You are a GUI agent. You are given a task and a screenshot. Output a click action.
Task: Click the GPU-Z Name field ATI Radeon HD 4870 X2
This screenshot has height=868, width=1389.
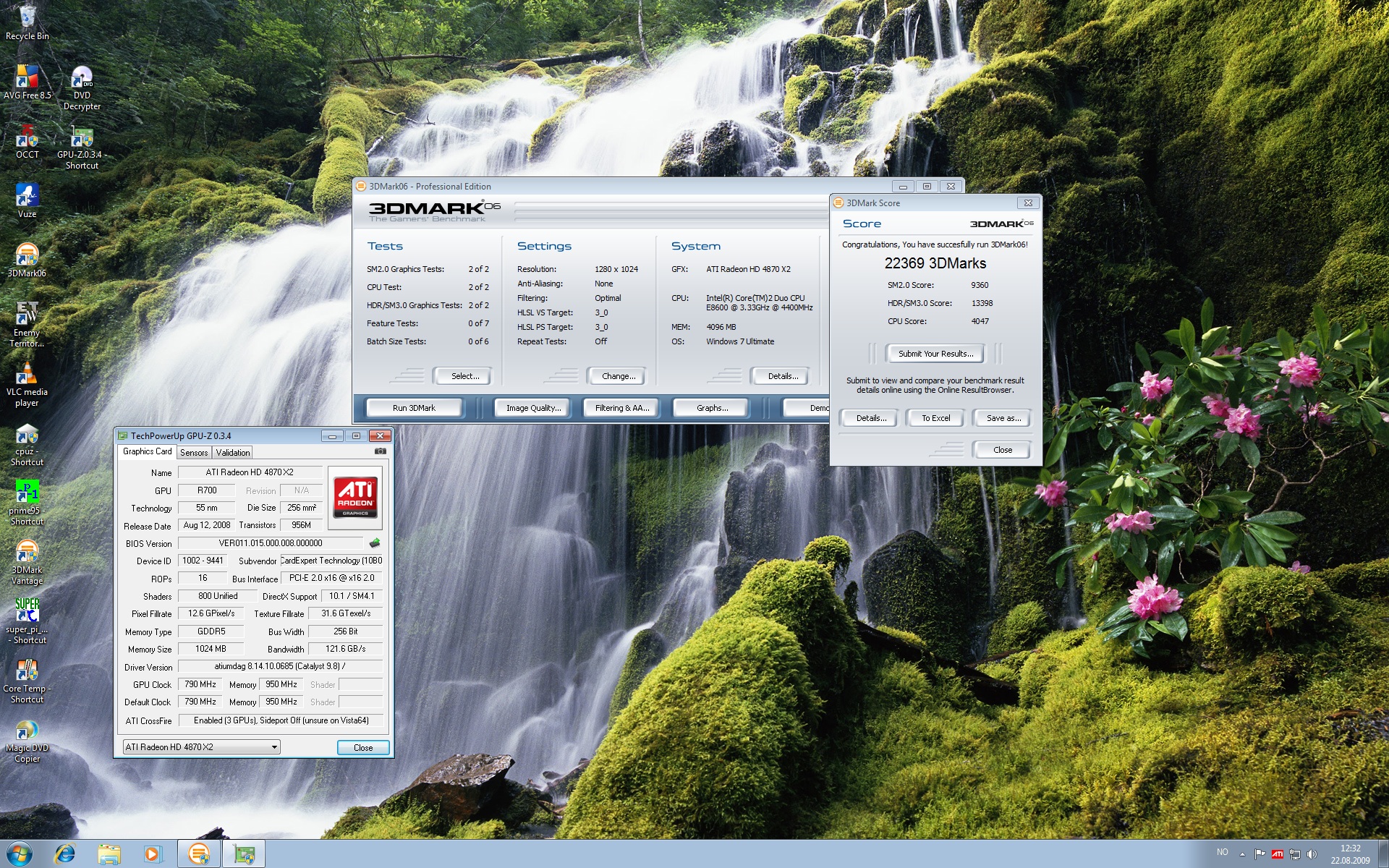[250, 472]
